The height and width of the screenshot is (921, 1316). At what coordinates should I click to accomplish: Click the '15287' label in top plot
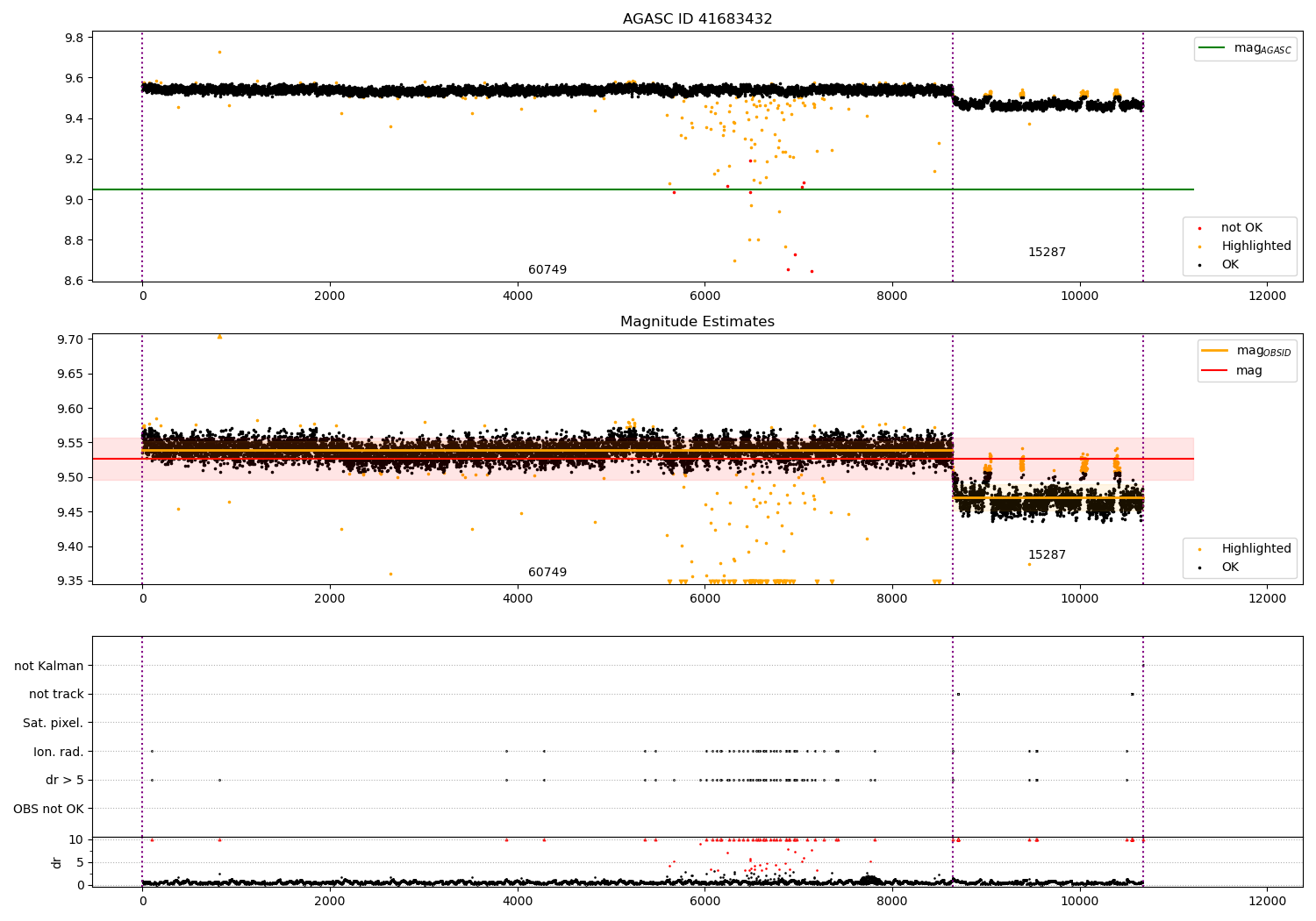1047,253
